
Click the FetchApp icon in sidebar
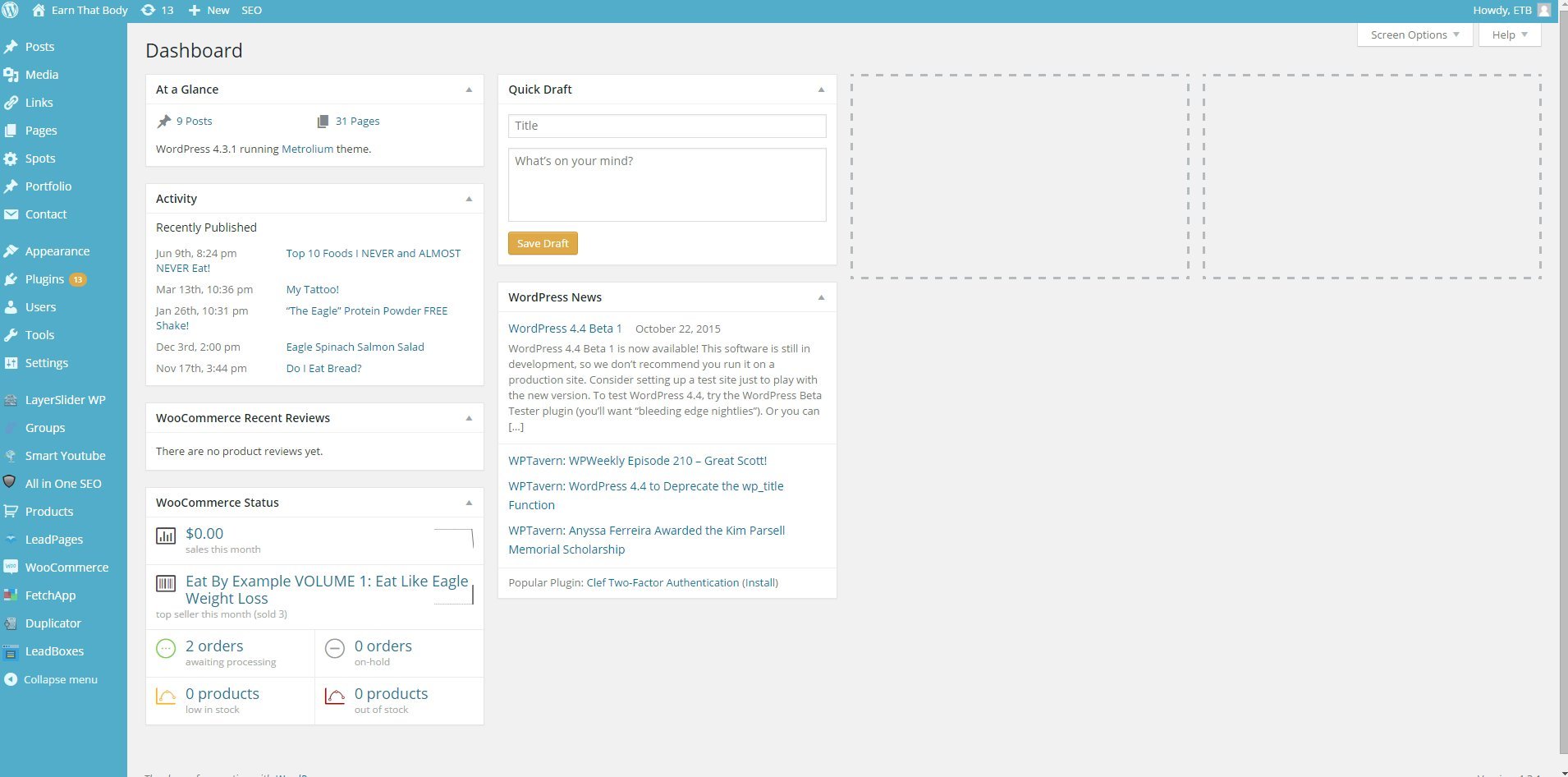11,595
